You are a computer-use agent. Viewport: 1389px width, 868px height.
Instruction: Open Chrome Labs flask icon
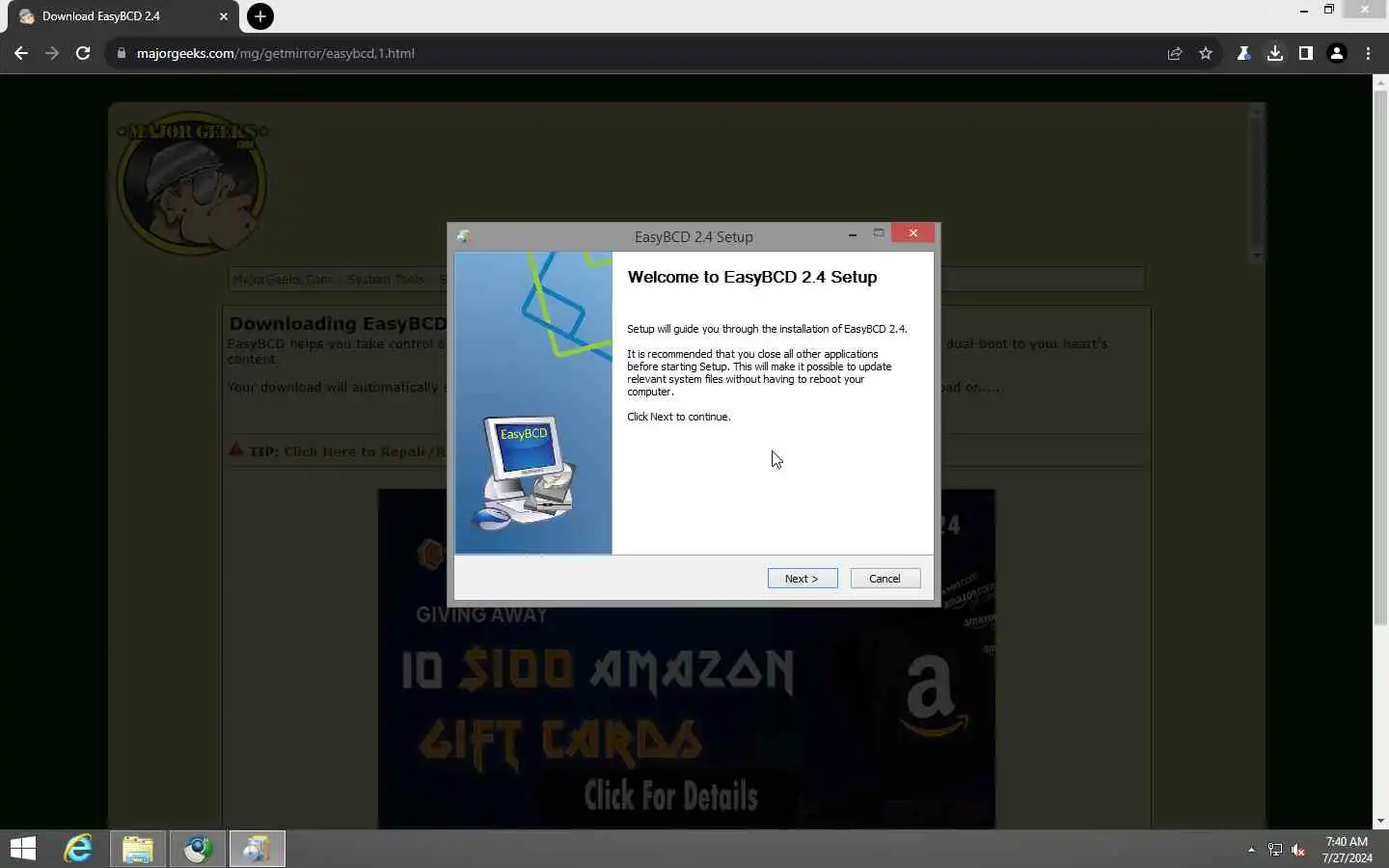1243,53
